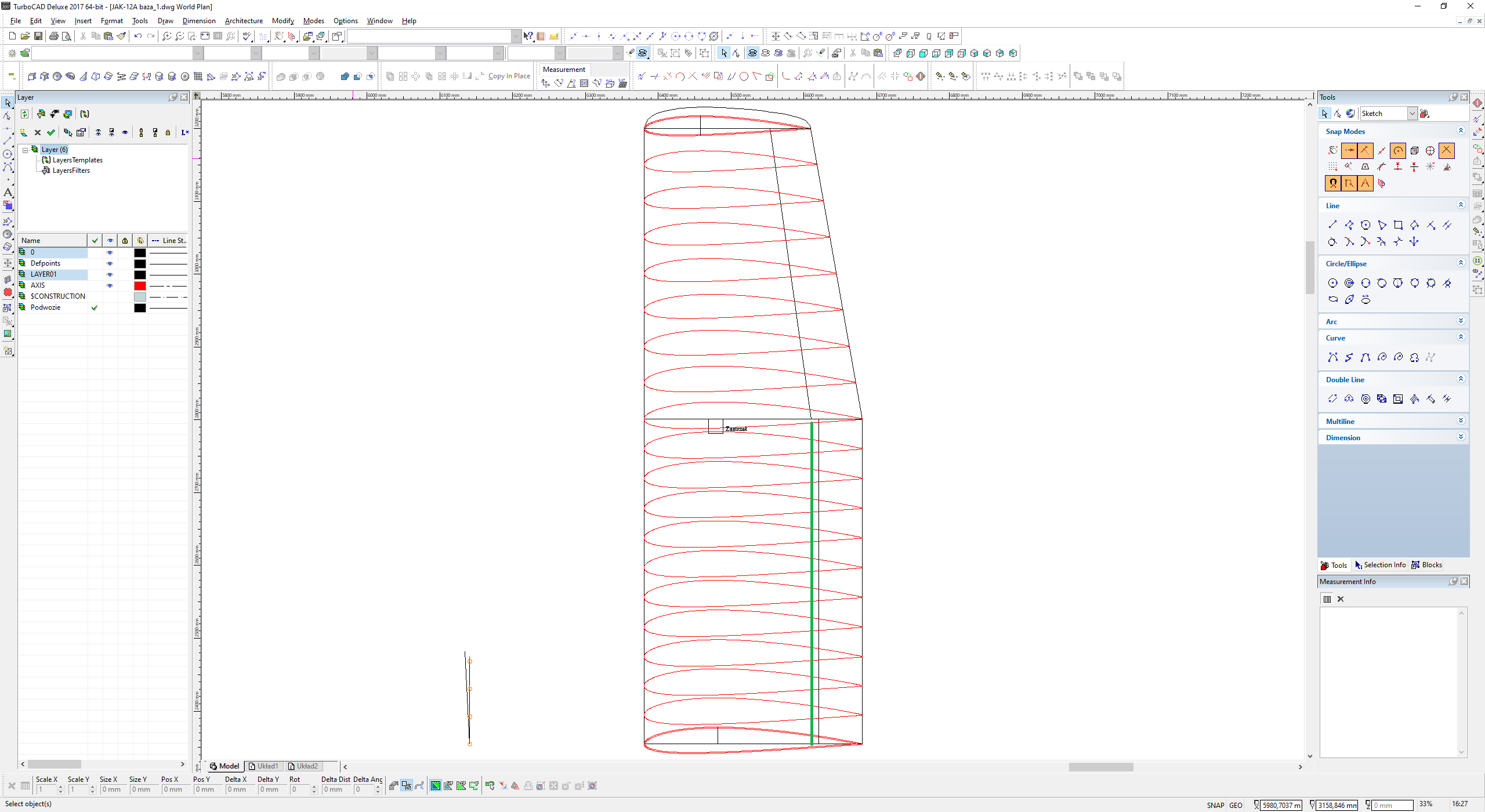Image resolution: width=1485 pixels, height=812 pixels.
Task: Click the red color swatch of AXIS layer
Action: pyautogui.click(x=140, y=285)
